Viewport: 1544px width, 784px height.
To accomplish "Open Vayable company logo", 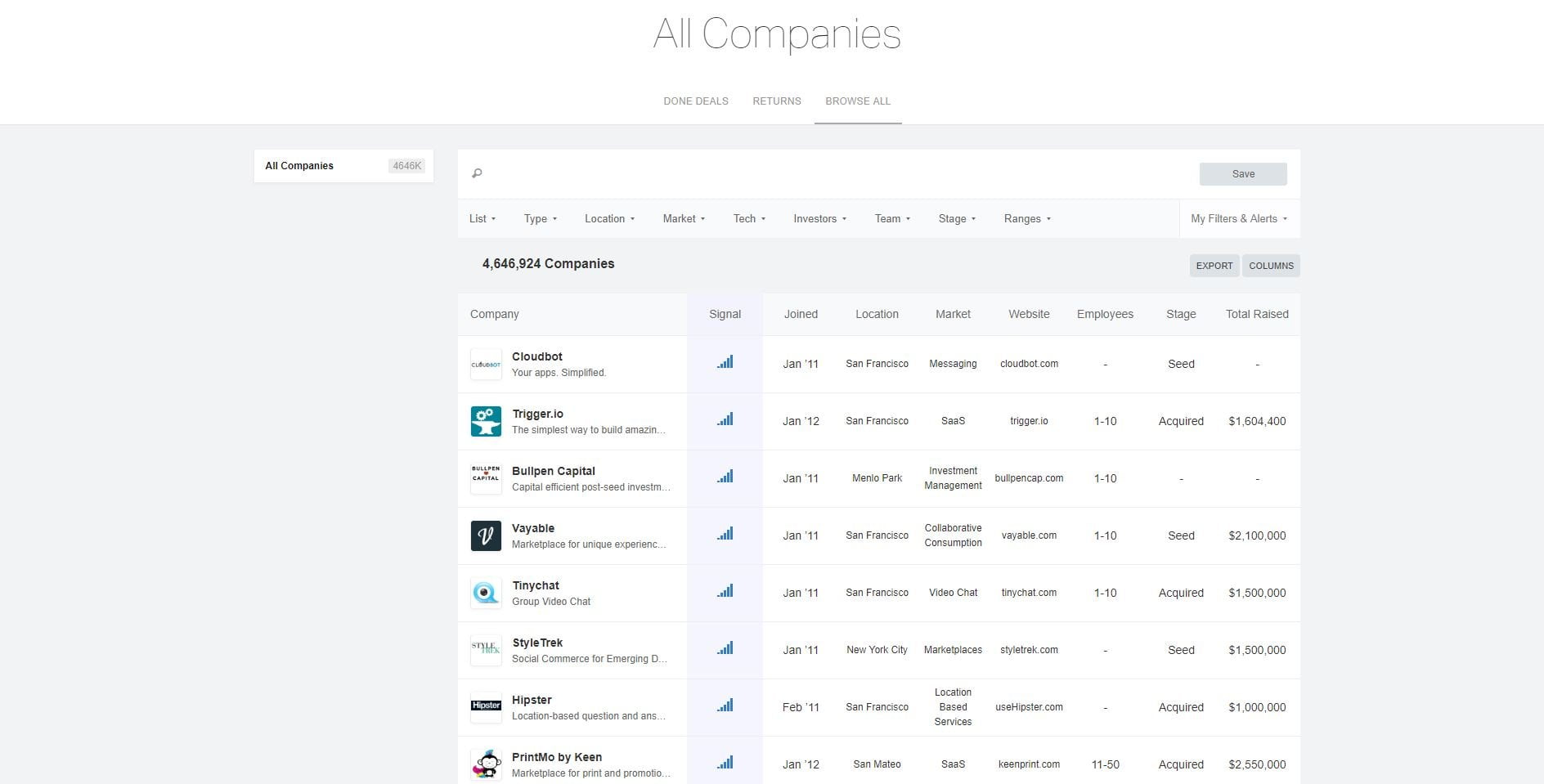I will 486,536.
